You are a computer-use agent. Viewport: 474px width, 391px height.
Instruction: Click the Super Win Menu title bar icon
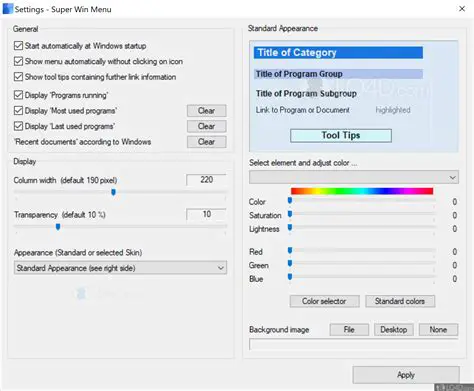(x=7, y=9)
